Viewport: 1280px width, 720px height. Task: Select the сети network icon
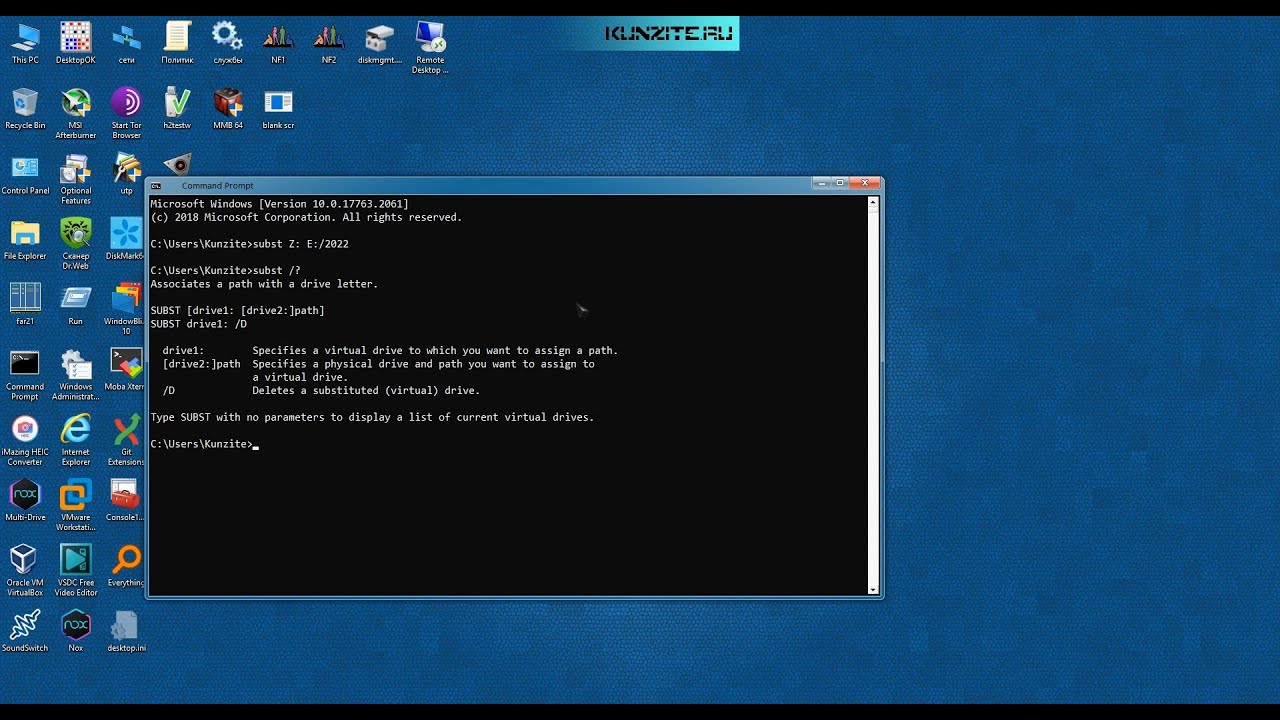127,44
